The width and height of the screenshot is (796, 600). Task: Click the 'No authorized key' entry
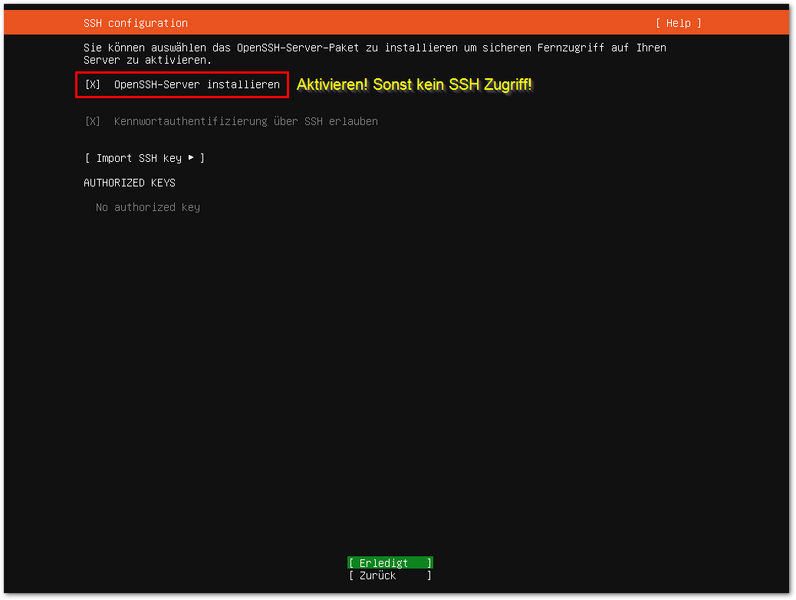pyautogui.click(x=148, y=207)
